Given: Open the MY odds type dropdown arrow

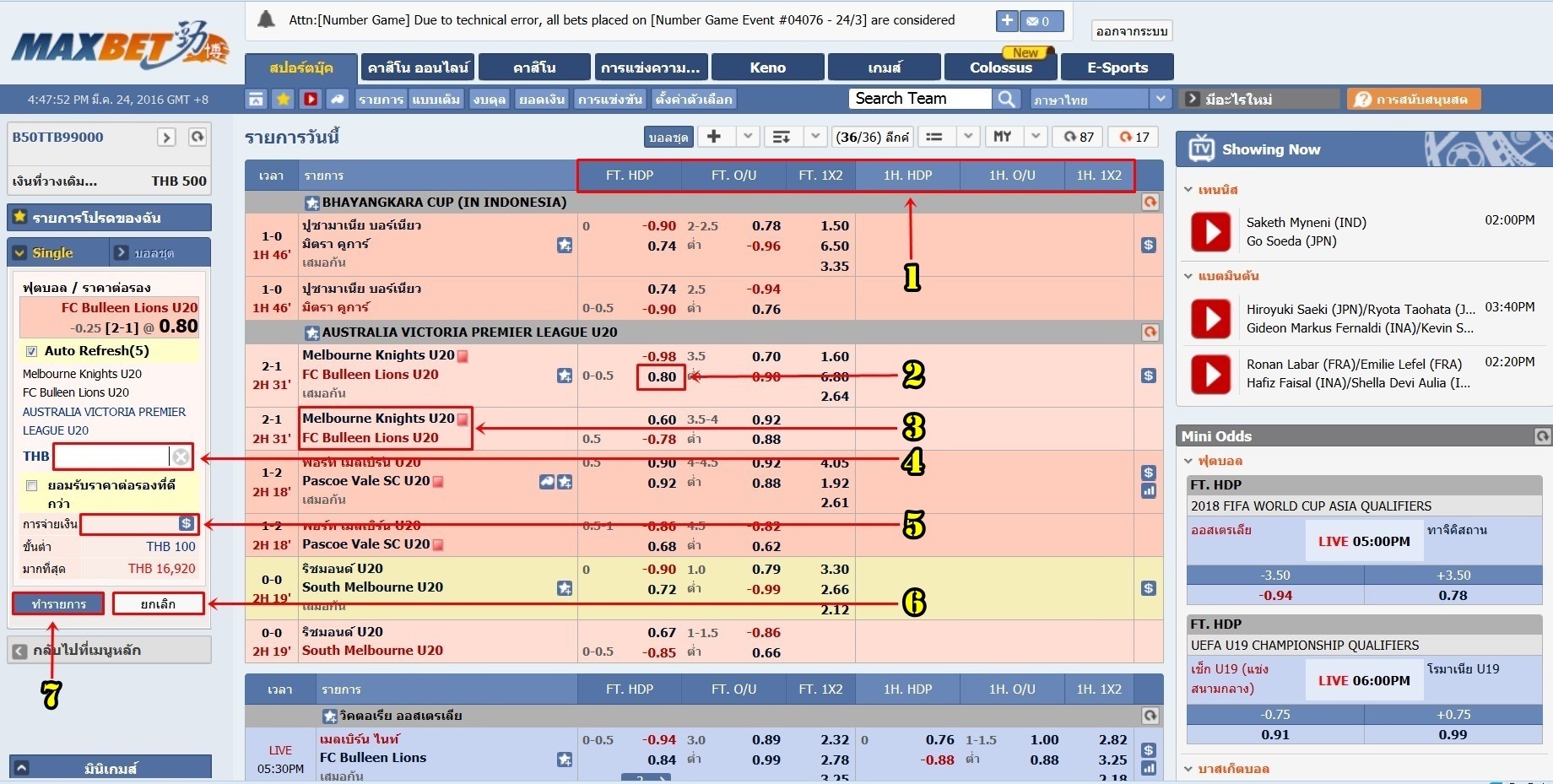Looking at the screenshot, I should click(1036, 137).
